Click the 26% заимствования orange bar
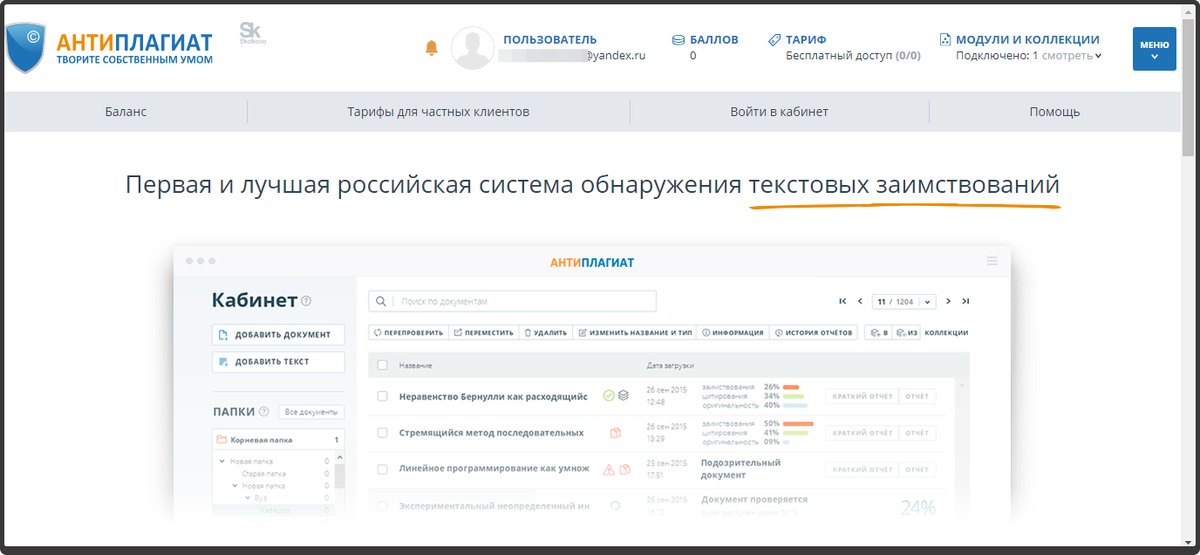The image size is (1200, 555). pos(791,386)
